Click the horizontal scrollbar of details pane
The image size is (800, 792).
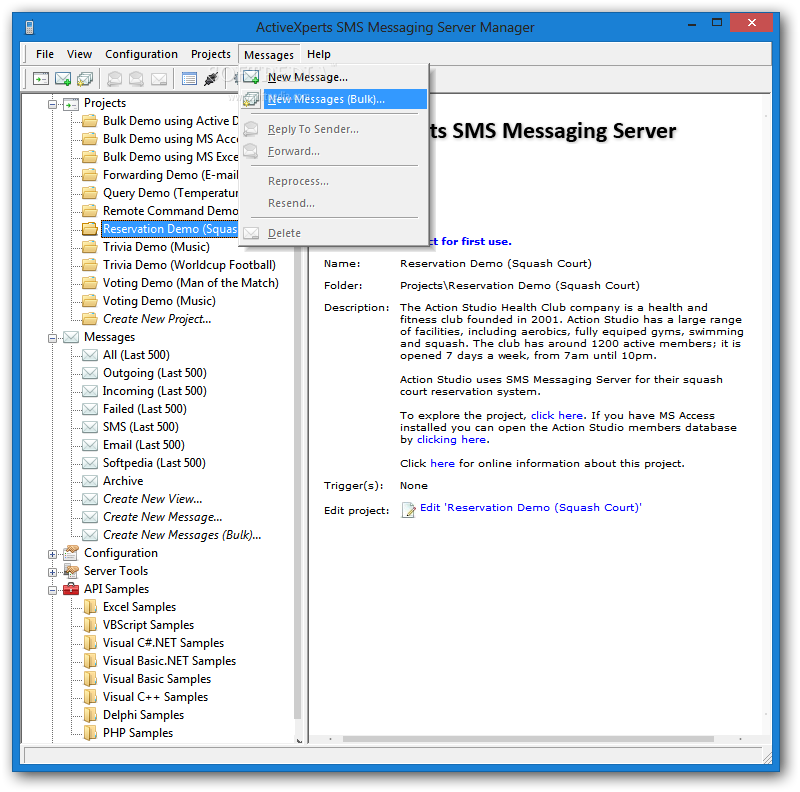tap(528, 739)
